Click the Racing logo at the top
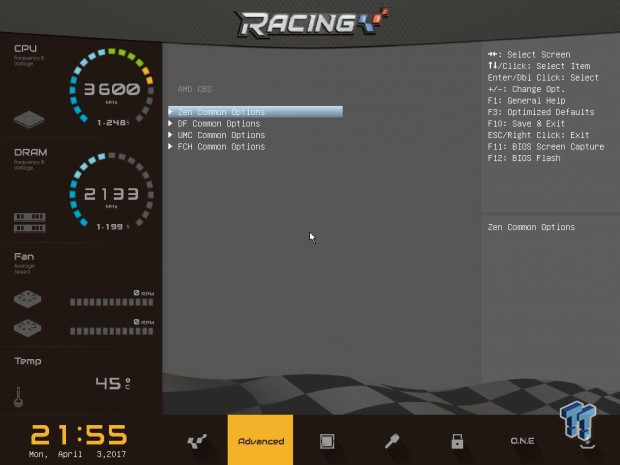The width and height of the screenshot is (620, 465). (312, 23)
